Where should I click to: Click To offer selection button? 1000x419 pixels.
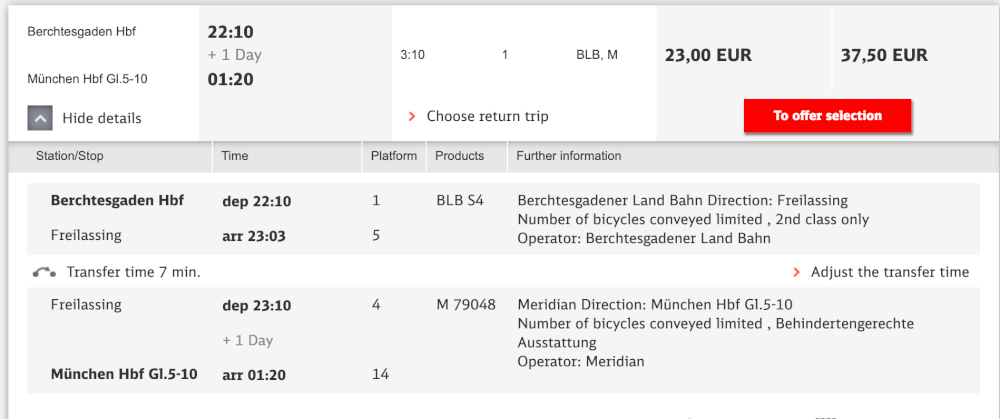click(827, 116)
